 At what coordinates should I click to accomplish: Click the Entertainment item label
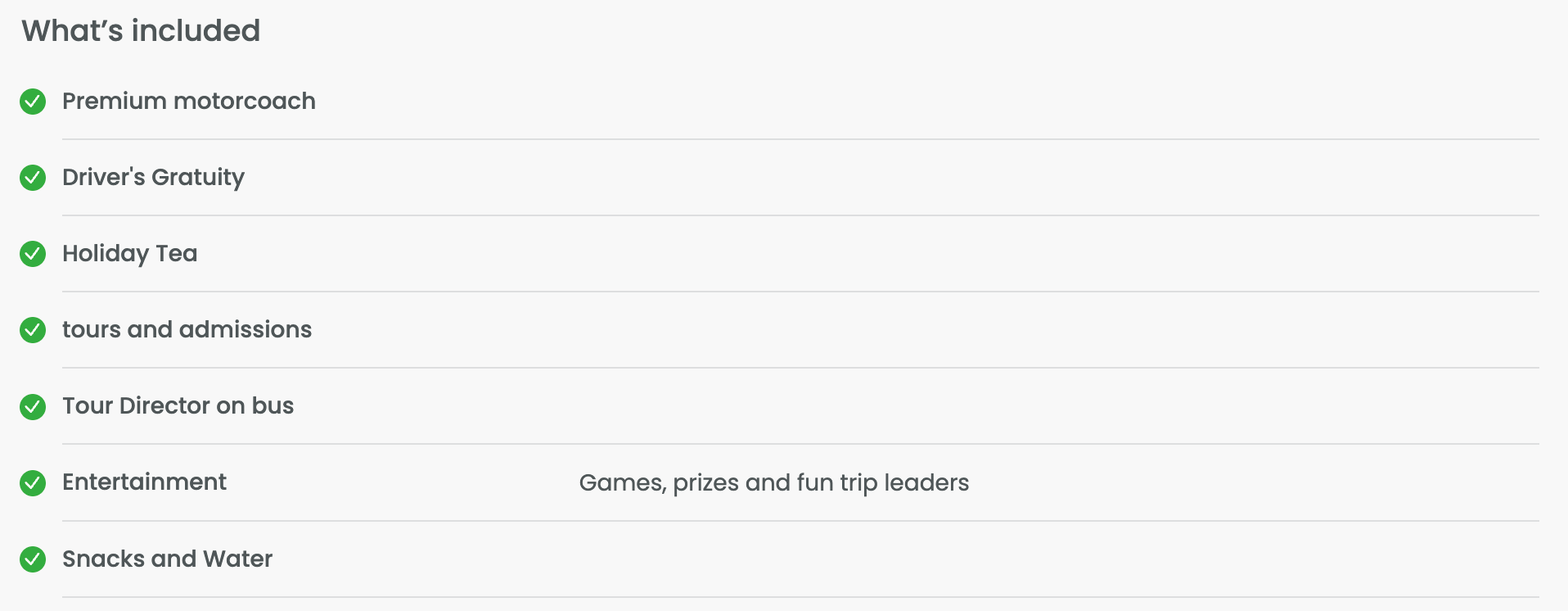click(x=145, y=482)
